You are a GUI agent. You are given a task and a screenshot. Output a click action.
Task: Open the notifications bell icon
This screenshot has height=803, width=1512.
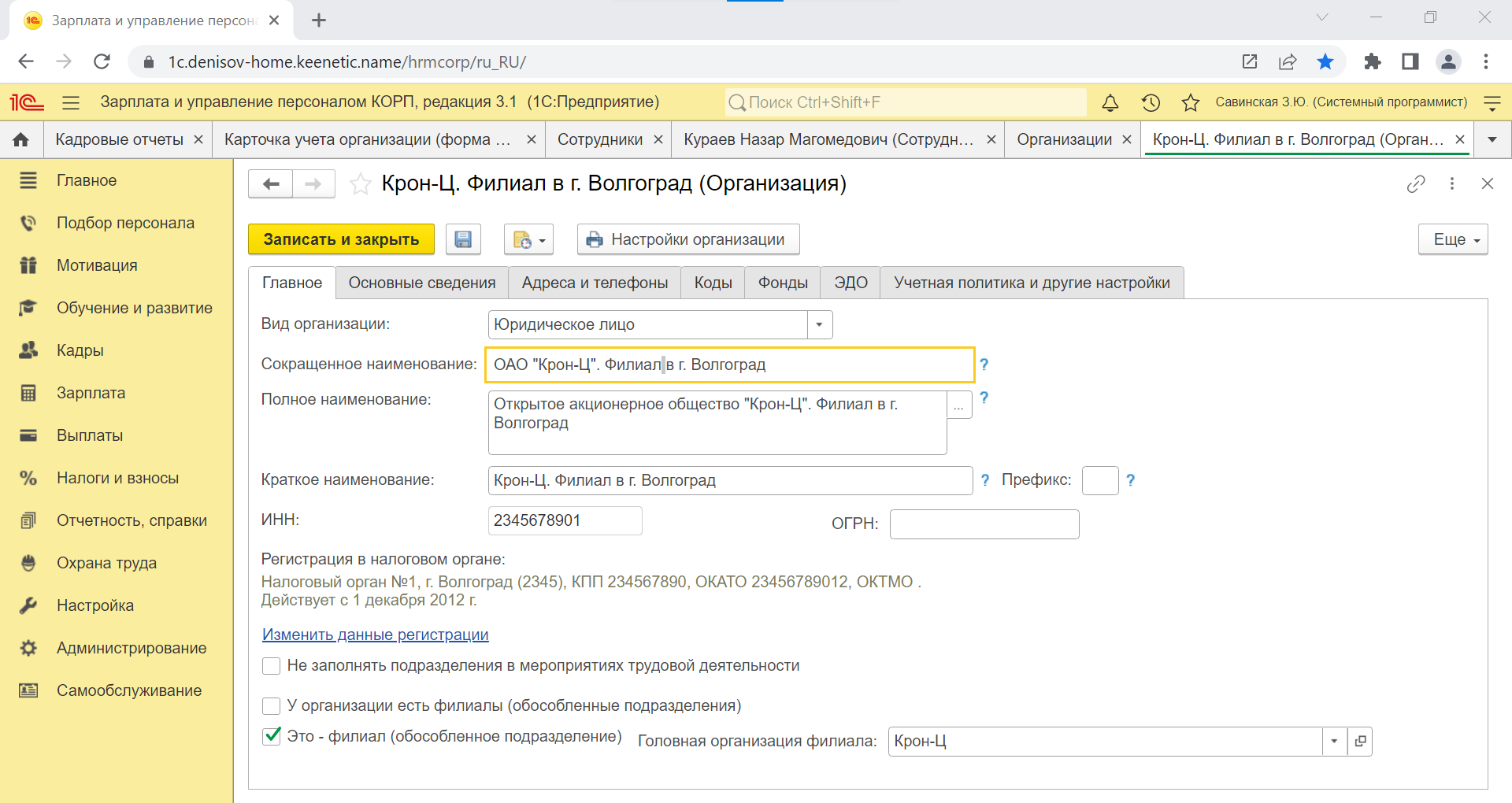(x=1110, y=102)
